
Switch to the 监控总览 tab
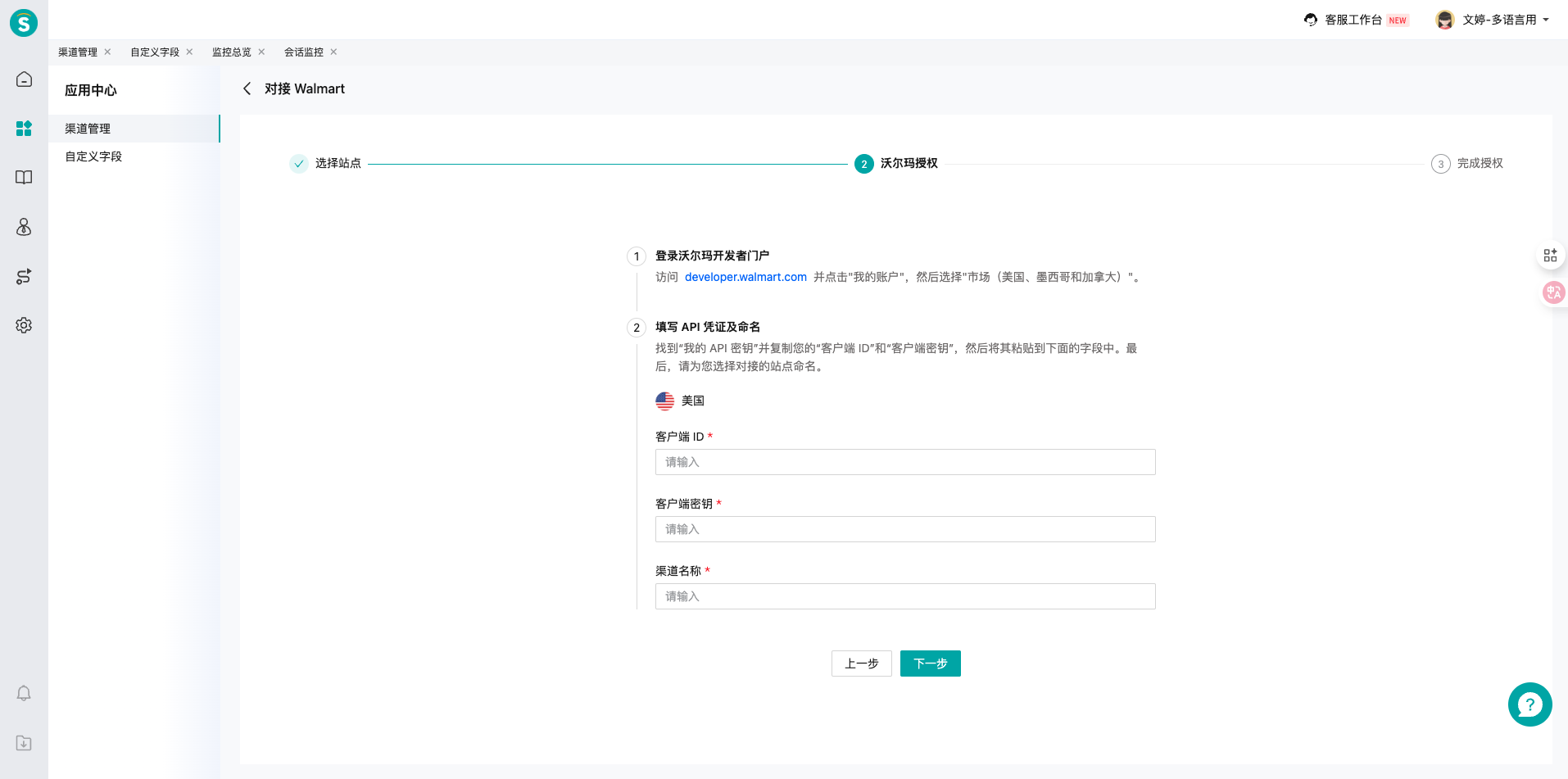pos(232,52)
